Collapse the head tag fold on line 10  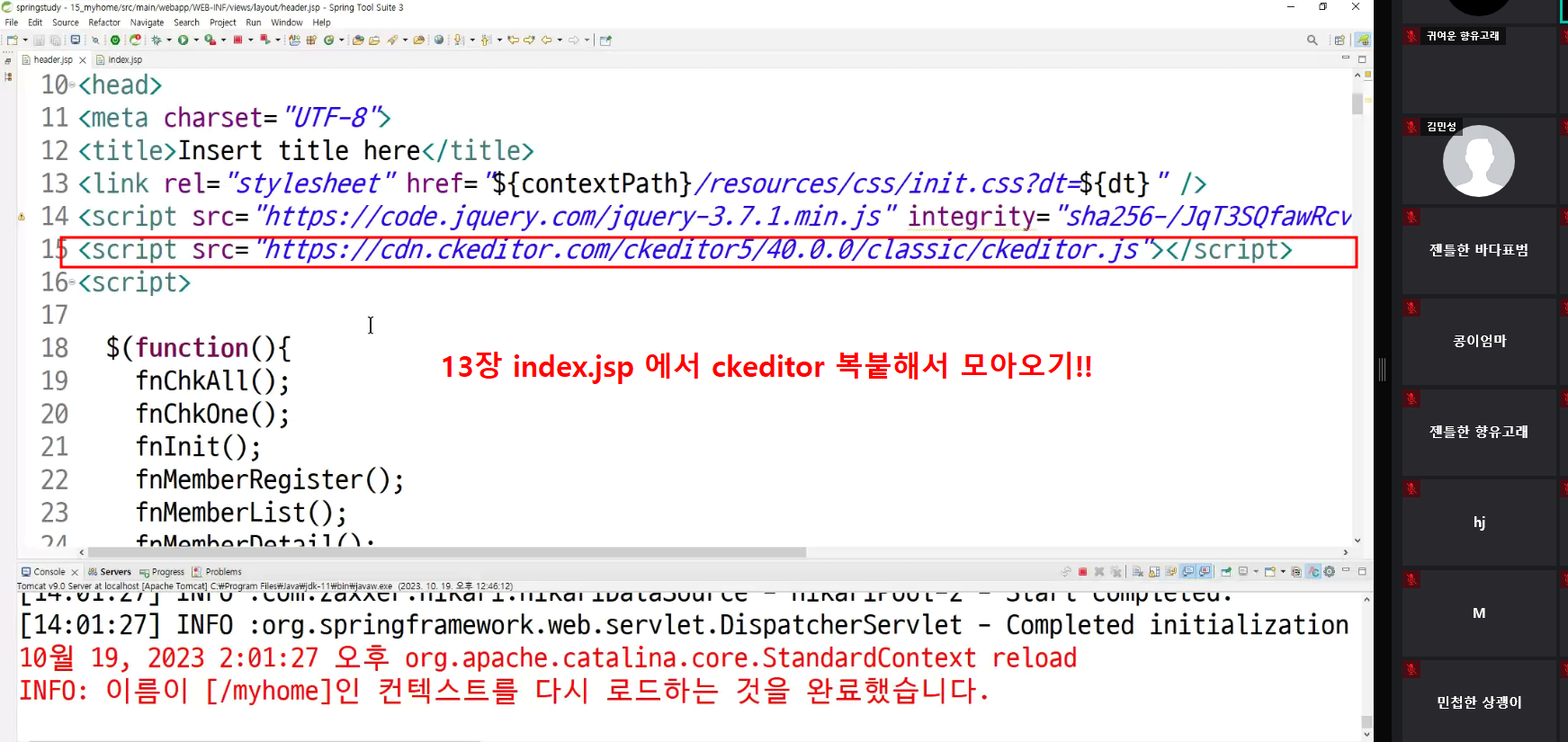coord(72,85)
